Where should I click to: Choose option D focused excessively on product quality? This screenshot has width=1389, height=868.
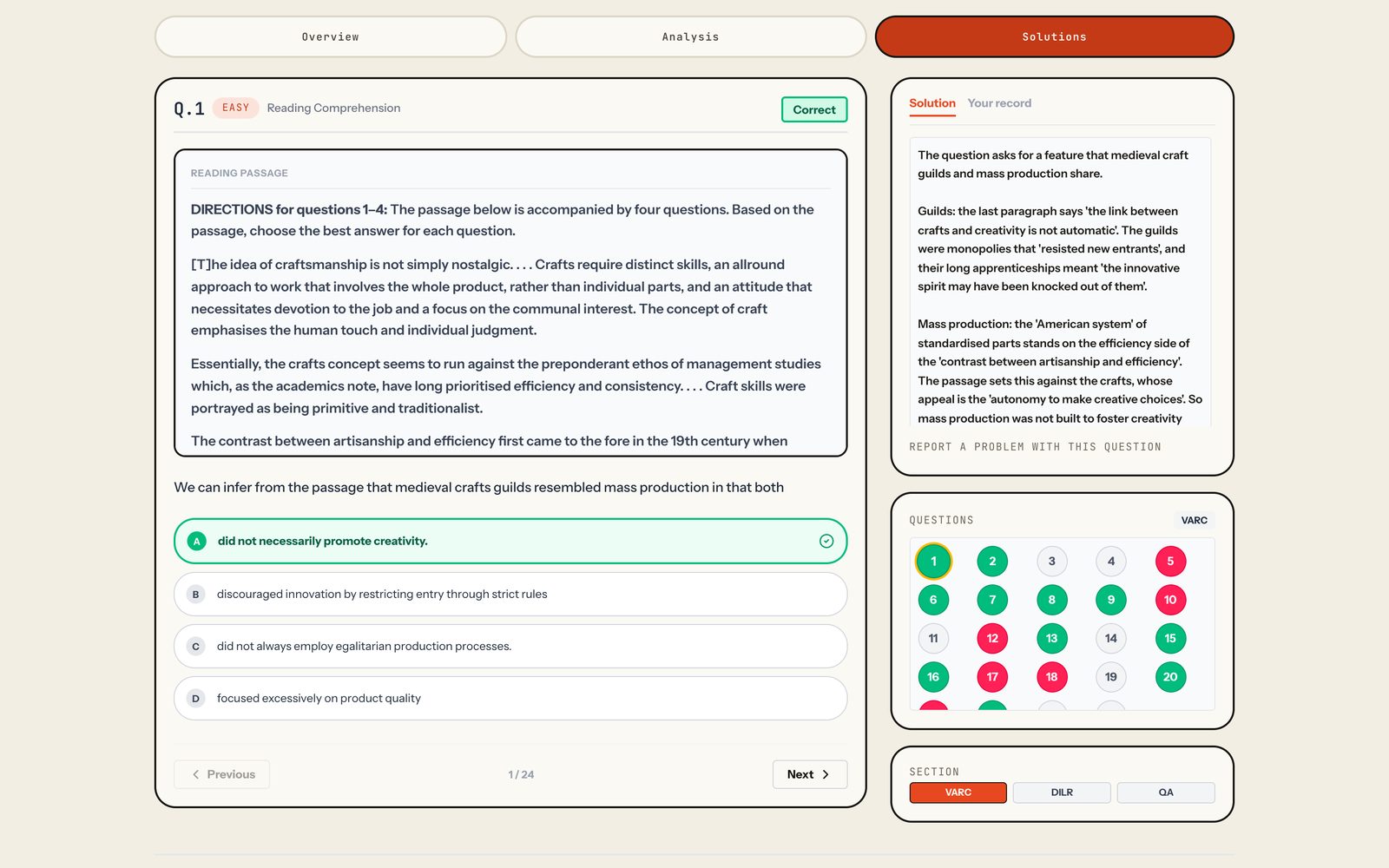[x=510, y=698]
